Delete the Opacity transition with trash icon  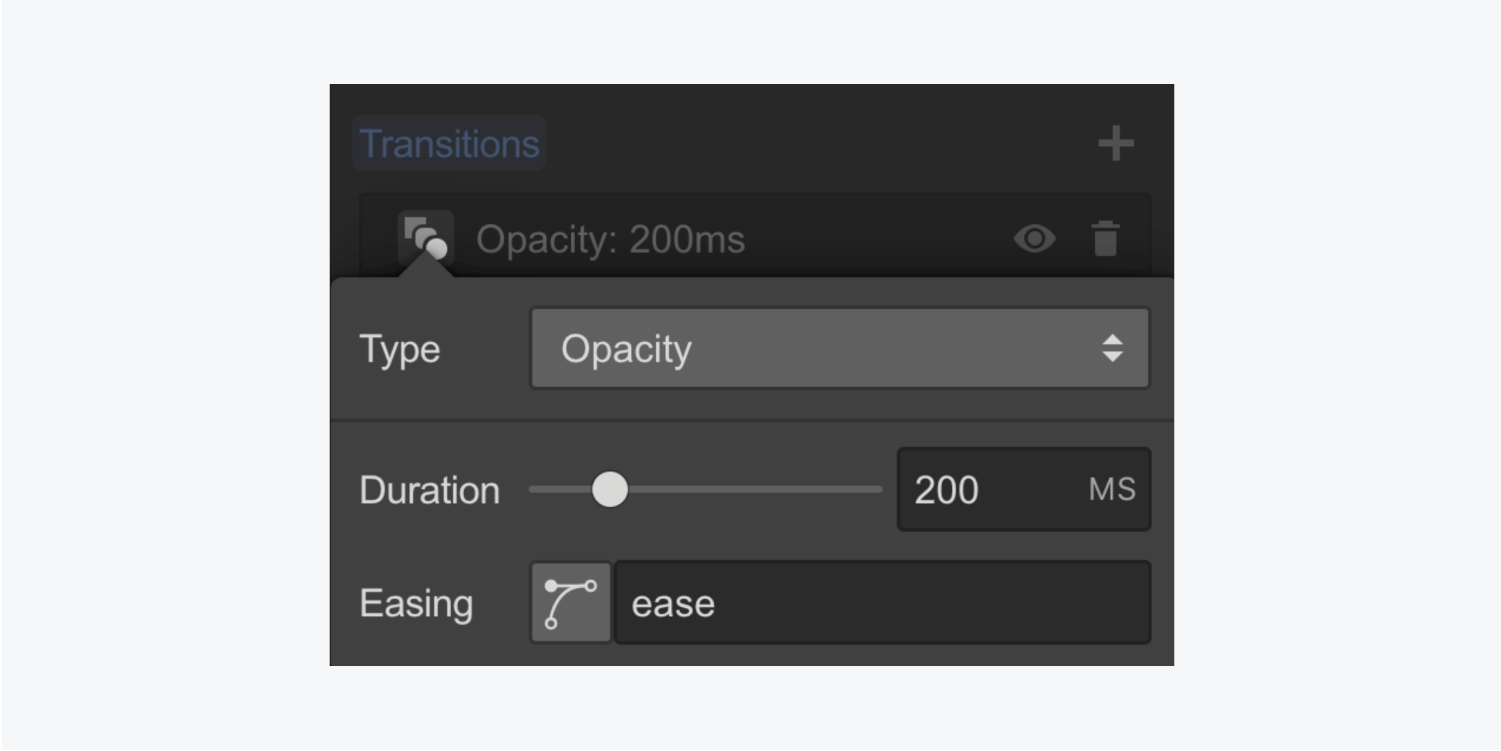pos(1105,239)
